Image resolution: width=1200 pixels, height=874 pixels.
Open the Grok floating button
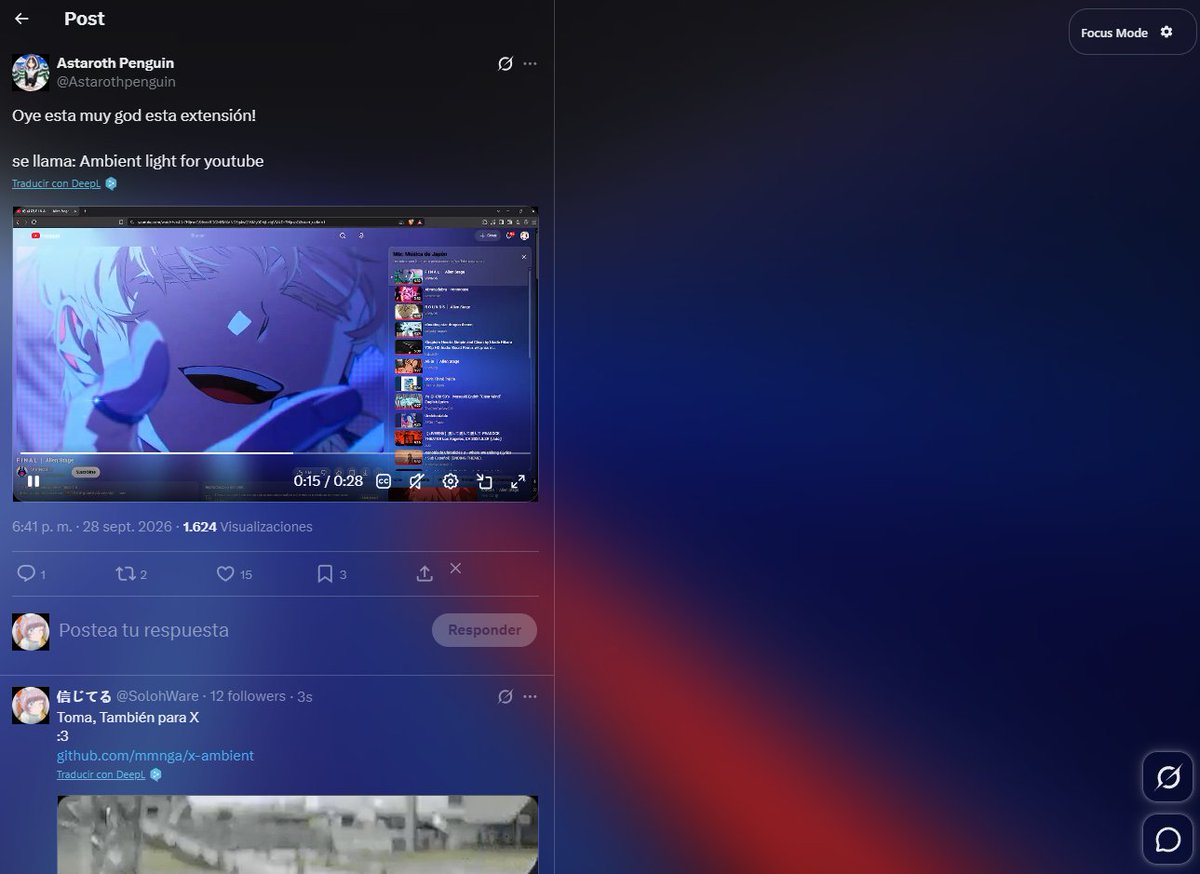[1168, 777]
